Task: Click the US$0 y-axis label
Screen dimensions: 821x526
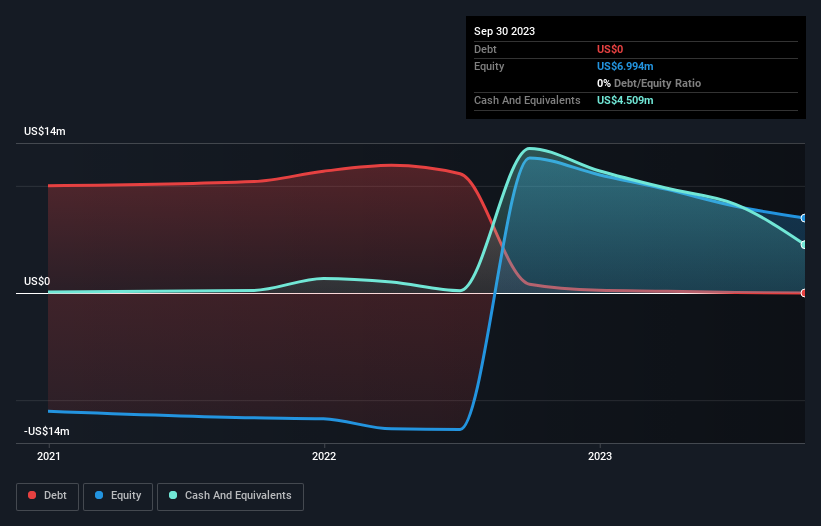Action: [x=37, y=282]
